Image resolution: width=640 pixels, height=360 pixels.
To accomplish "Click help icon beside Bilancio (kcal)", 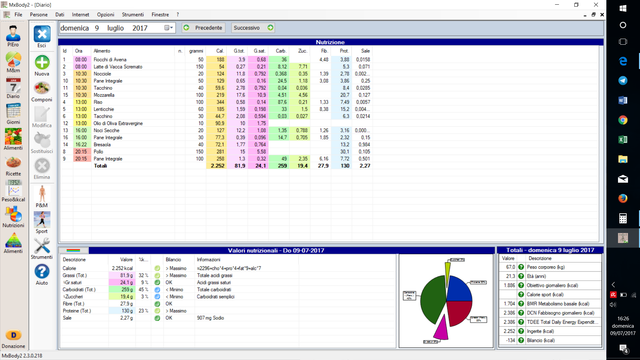I will 521,340.
